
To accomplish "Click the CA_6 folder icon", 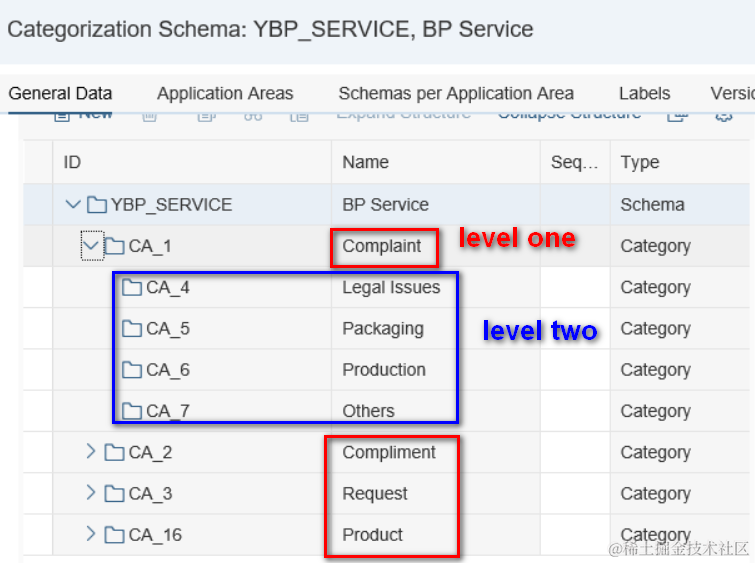I will pyautogui.click(x=132, y=370).
